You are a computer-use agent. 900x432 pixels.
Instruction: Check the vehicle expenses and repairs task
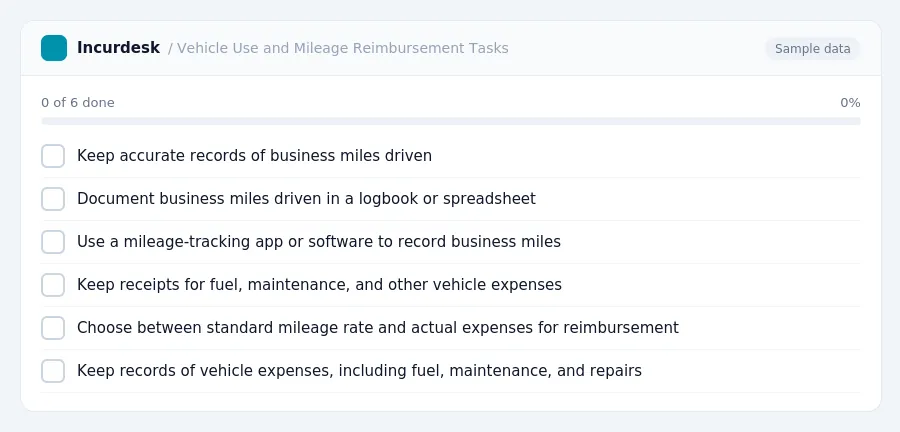pyautogui.click(x=53, y=371)
